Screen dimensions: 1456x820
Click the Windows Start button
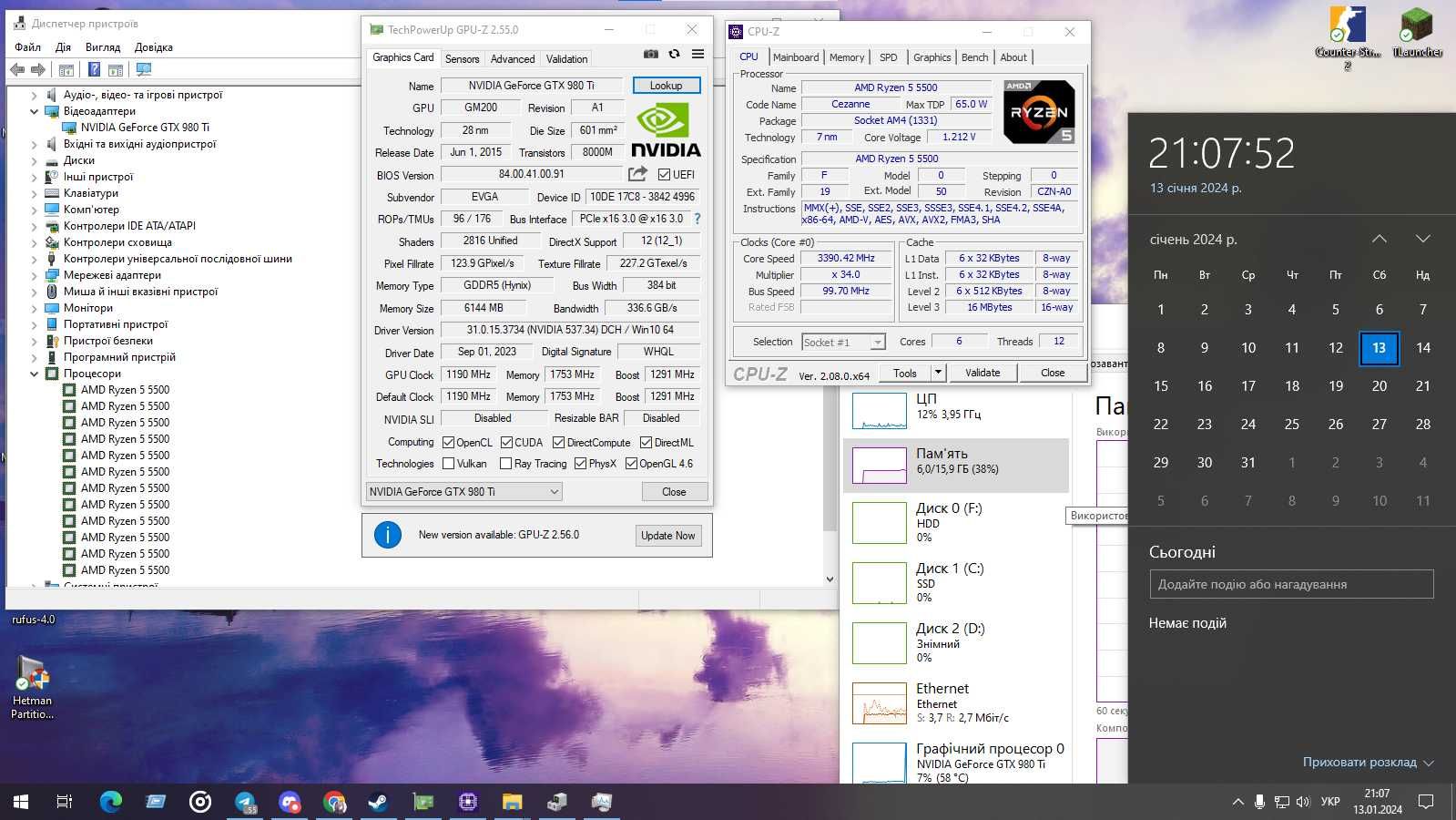(21, 802)
